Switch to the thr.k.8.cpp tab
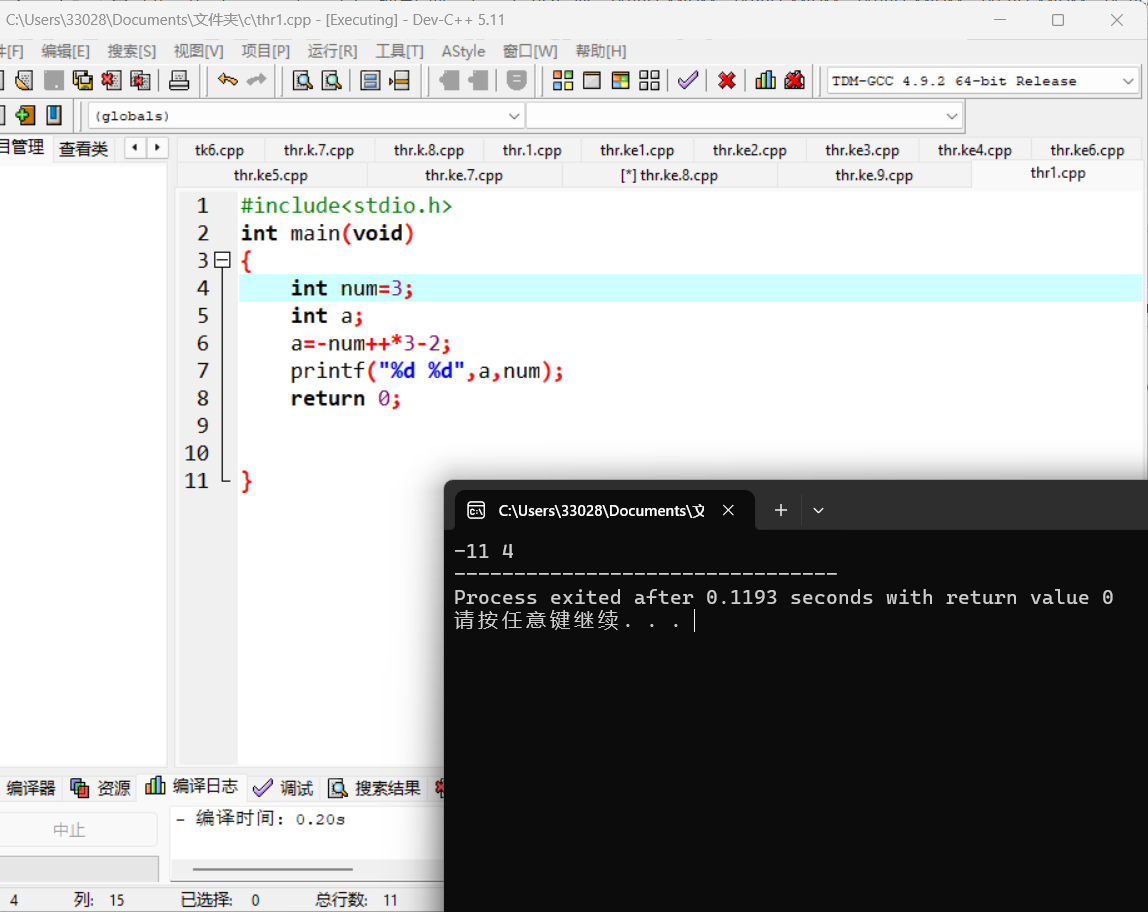 tap(429, 150)
